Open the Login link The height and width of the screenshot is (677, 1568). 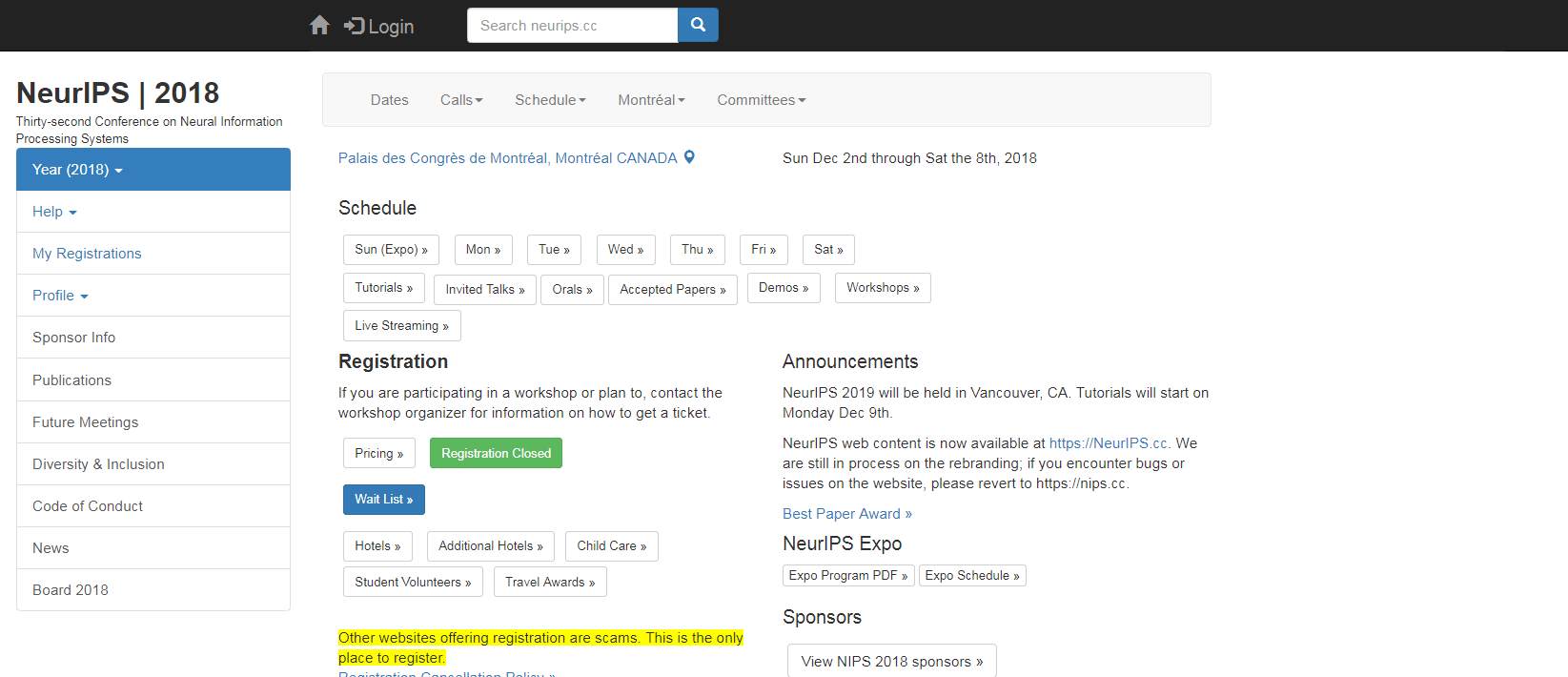pos(379,27)
